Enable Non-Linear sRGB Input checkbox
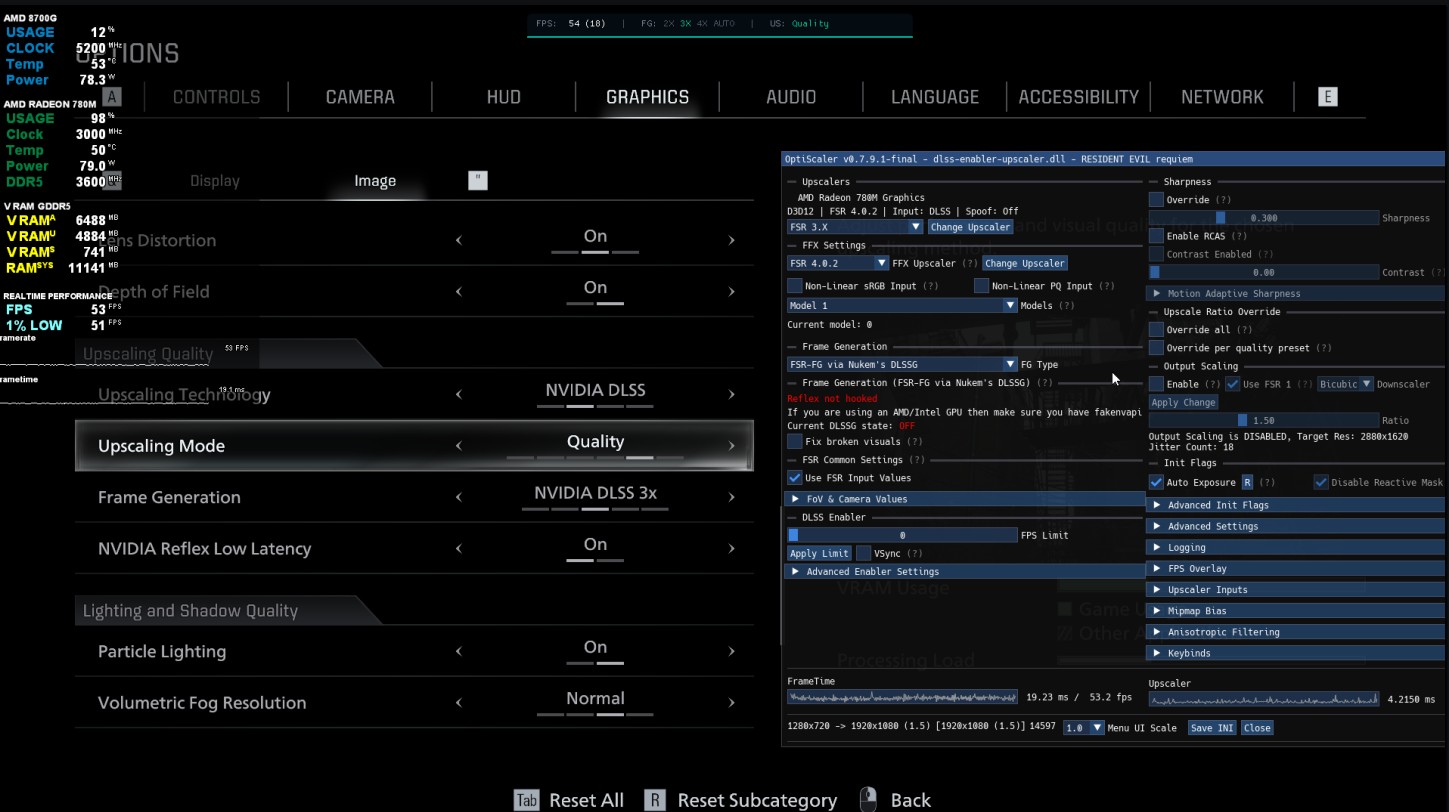Screen dimensions: 1449x812 pyautogui.click(x=795, y=286)
